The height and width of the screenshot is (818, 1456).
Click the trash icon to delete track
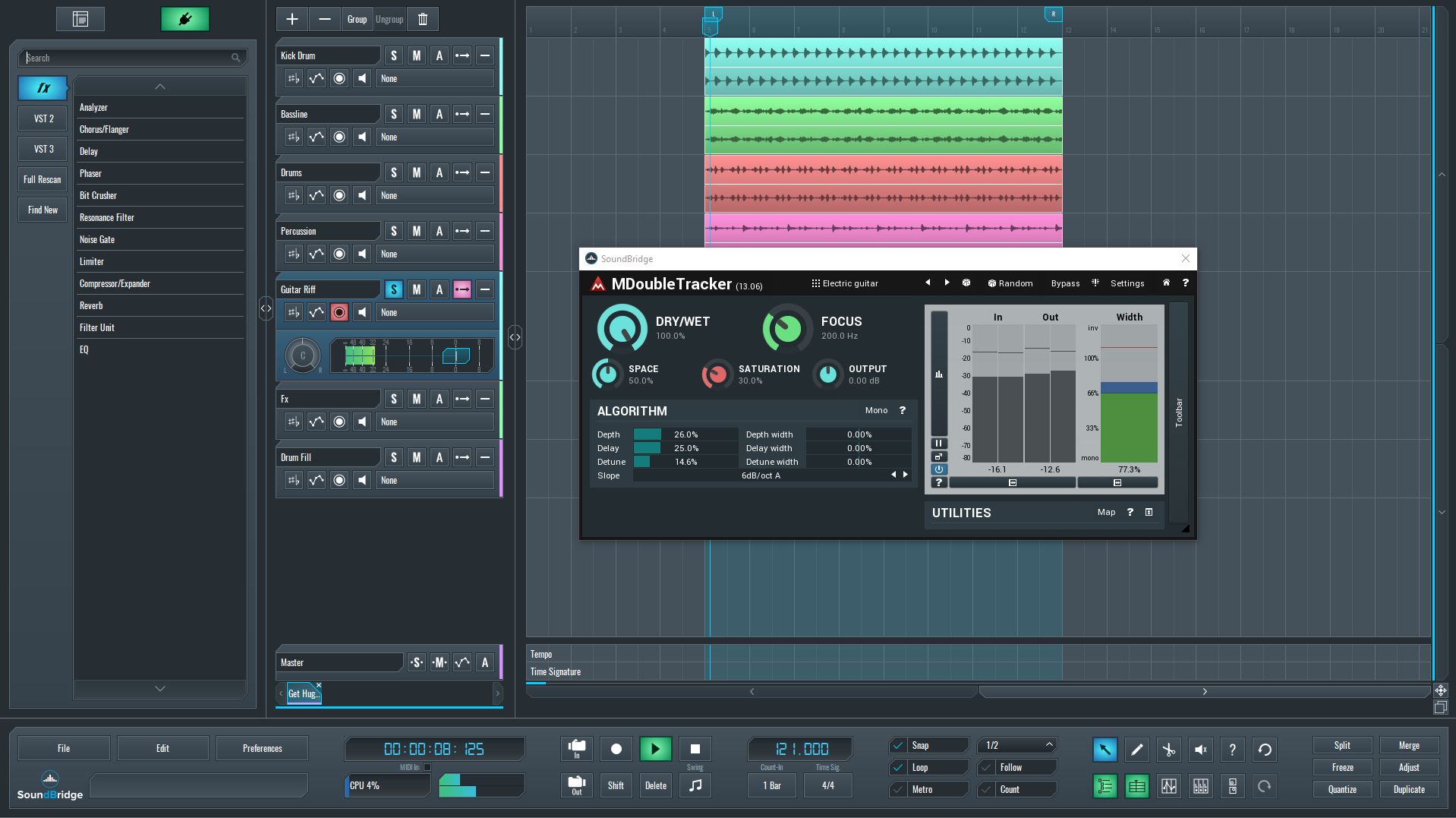[423, 19]
